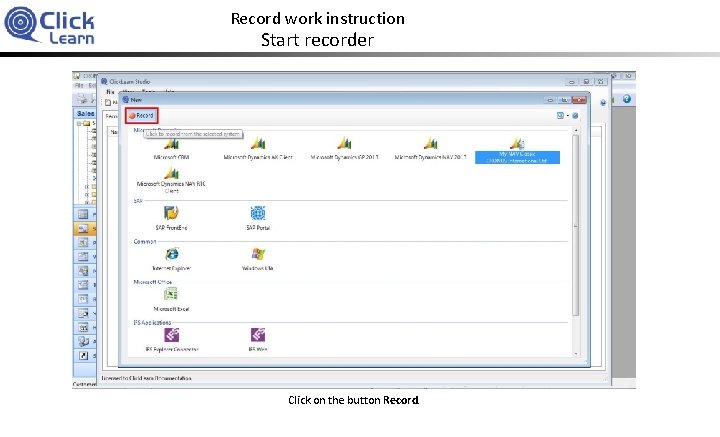
Task: Choose the SAP FrontEnd system icon
Action: click(171, 213)
